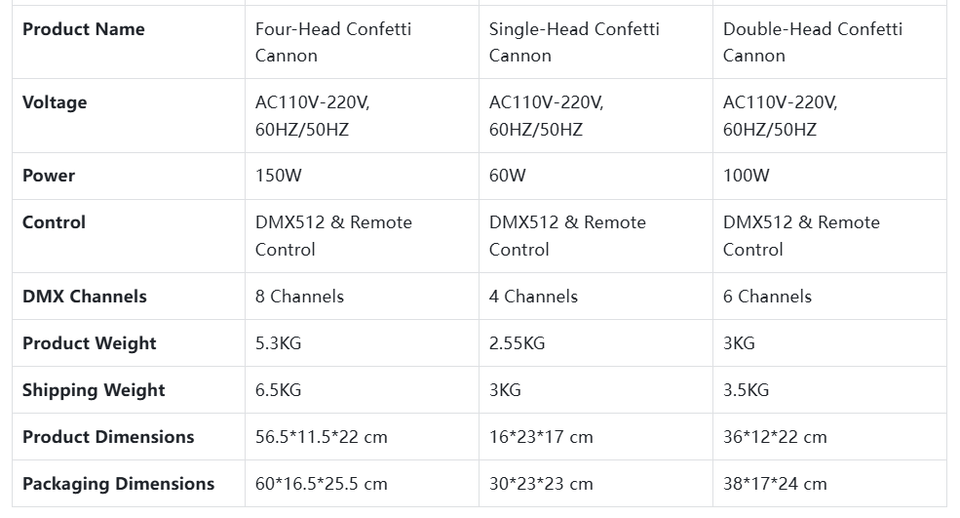Click the Packaging Dimensions row label

[119, 484]
